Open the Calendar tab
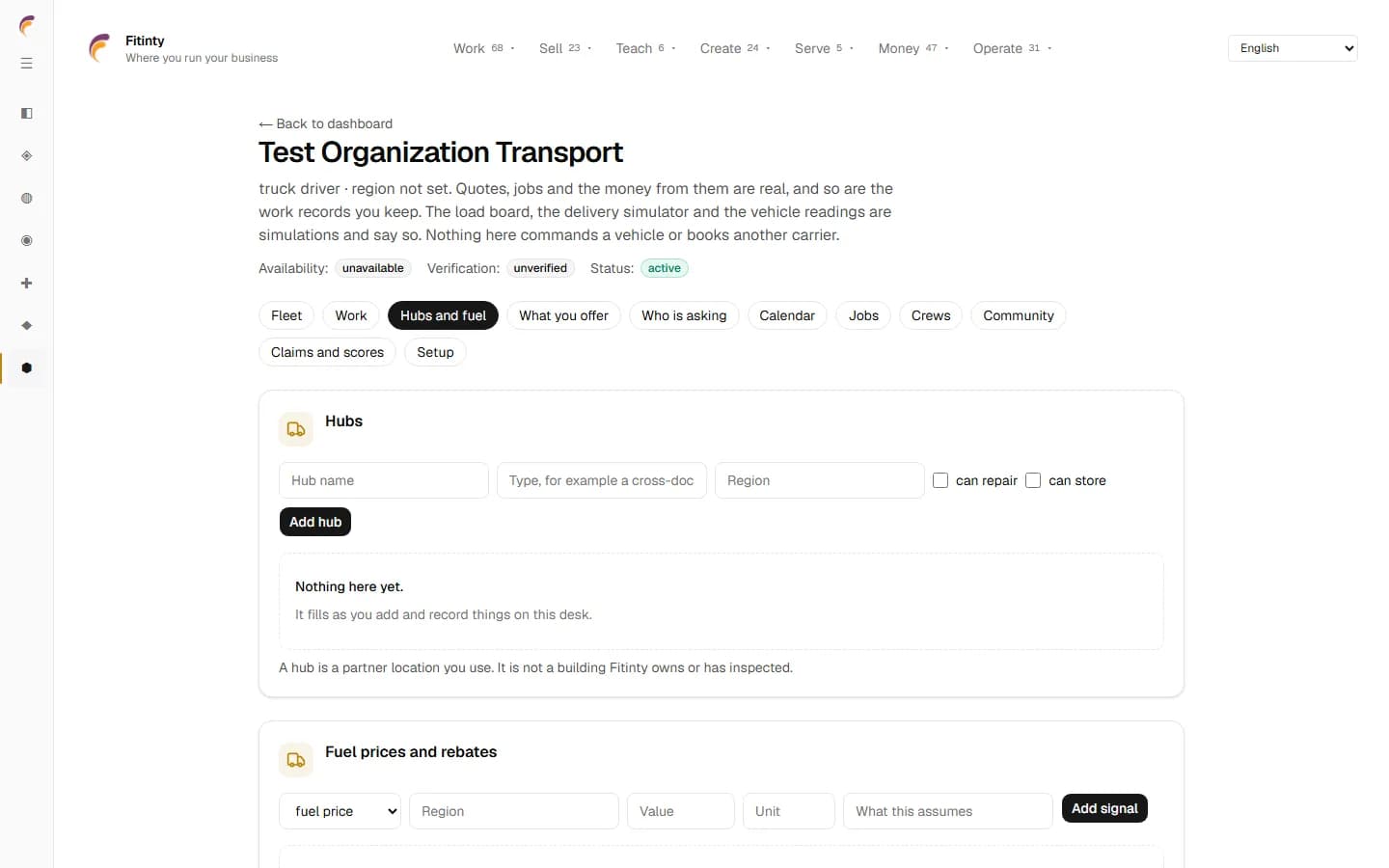 (x=787, y=315)
